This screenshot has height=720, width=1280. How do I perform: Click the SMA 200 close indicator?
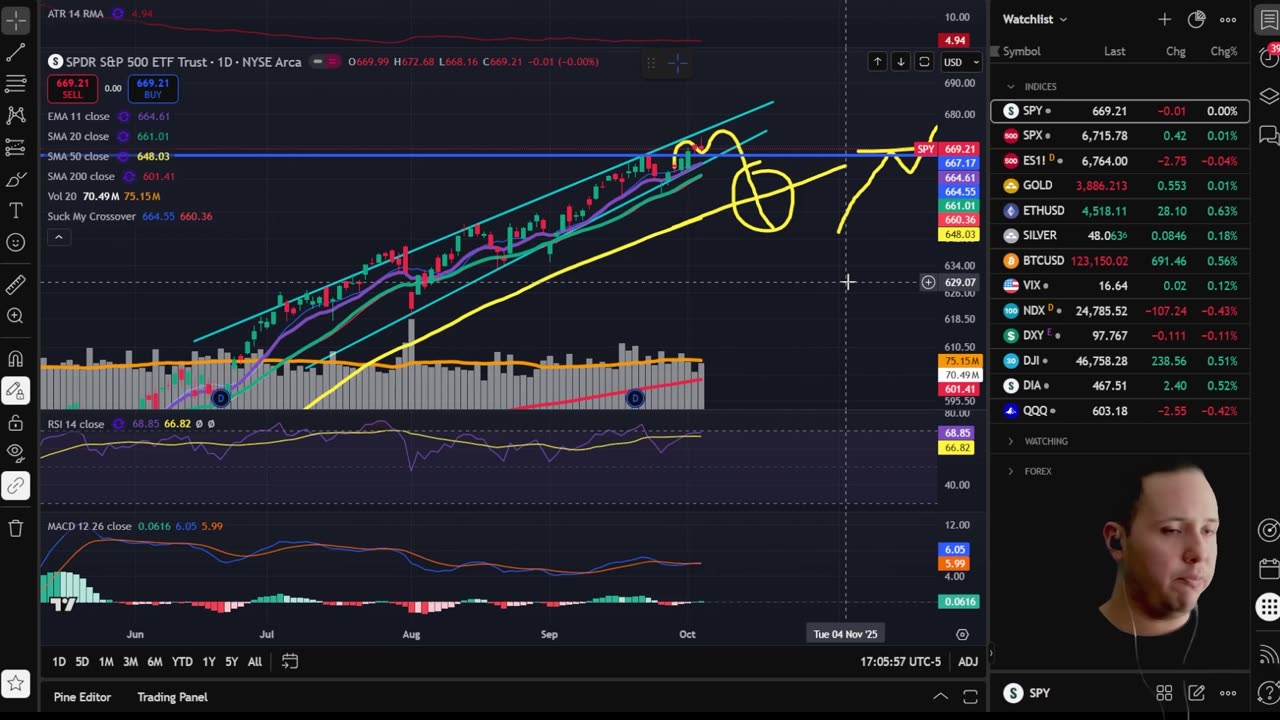click(x=81, y=176)
